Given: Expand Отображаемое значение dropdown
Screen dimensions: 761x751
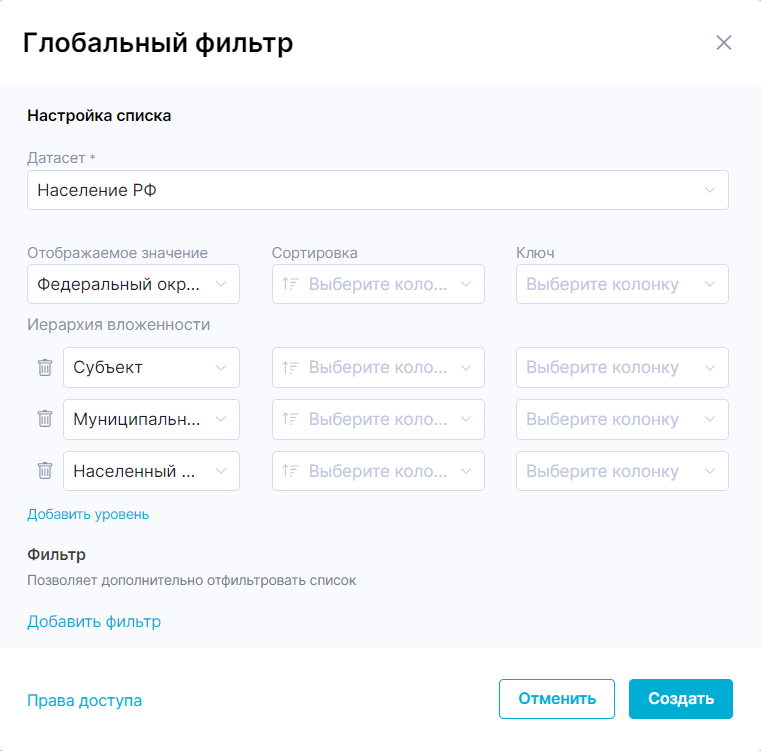Looking at the screenshot, I should coord(133,284).
